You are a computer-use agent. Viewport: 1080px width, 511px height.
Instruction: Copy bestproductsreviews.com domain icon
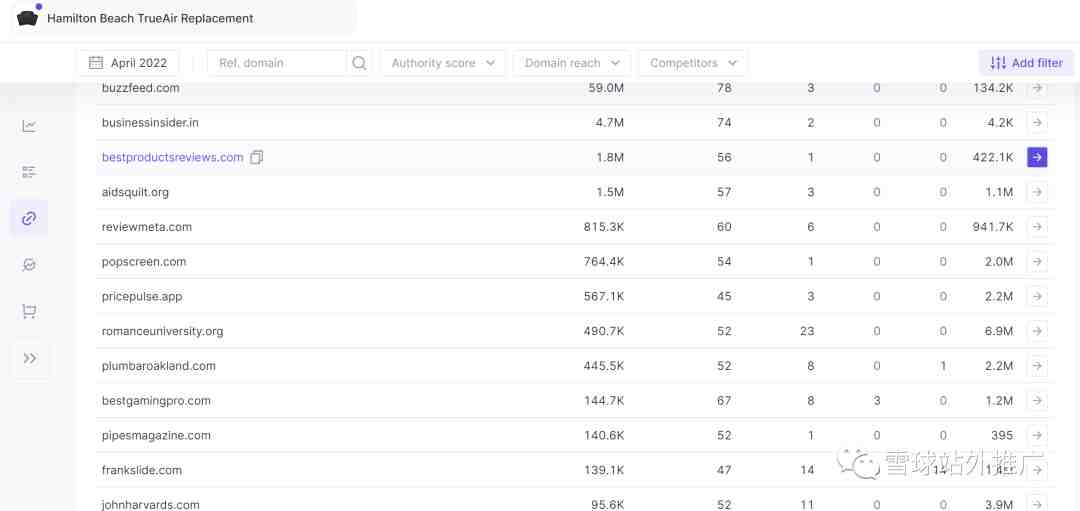pyautogui.click(x=256, y=157)
